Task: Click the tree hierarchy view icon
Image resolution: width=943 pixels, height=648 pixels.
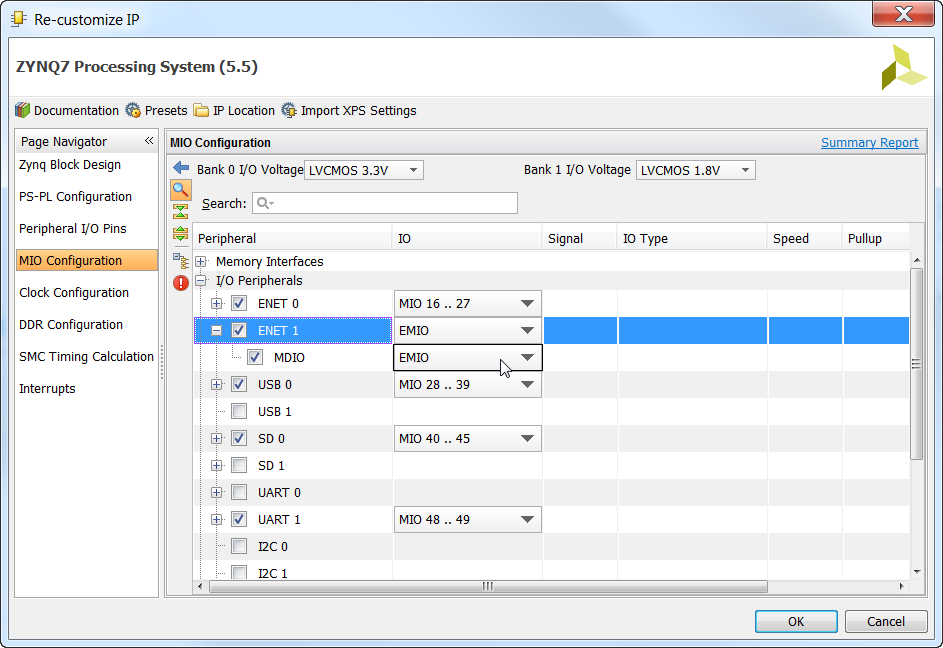Action: coord(180,261)
